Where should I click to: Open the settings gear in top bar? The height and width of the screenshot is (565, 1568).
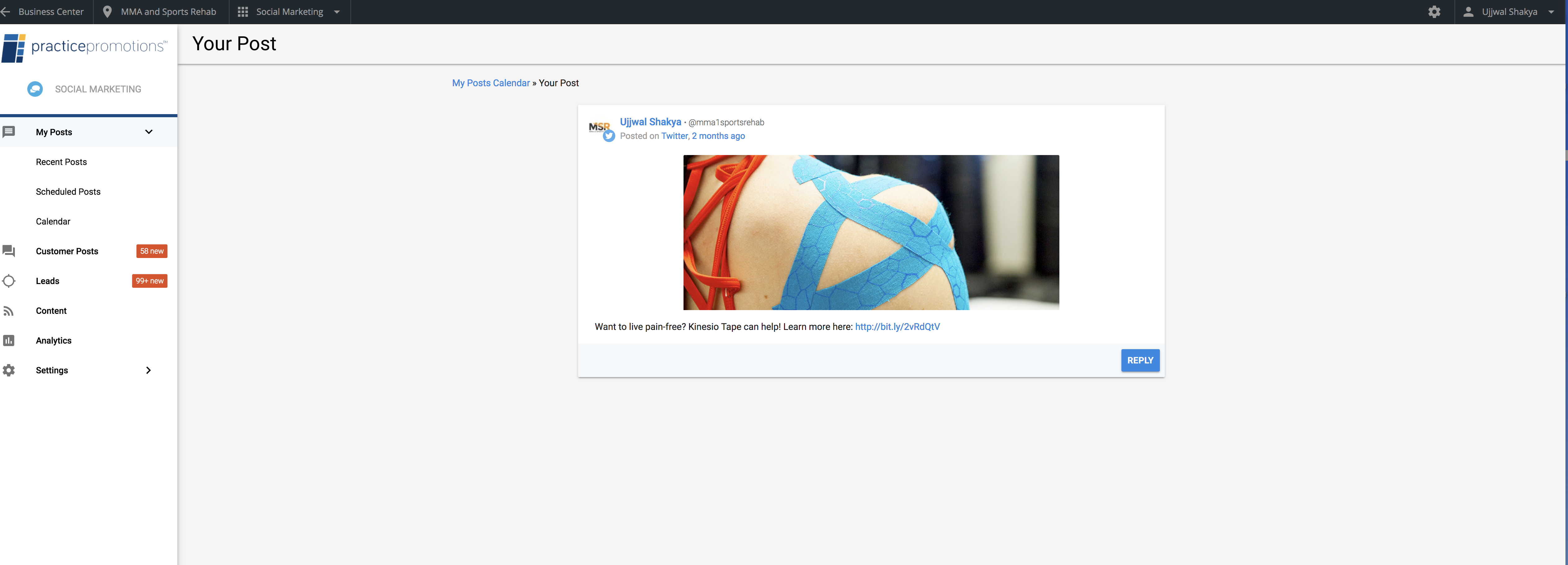[x=1434, y=11]
